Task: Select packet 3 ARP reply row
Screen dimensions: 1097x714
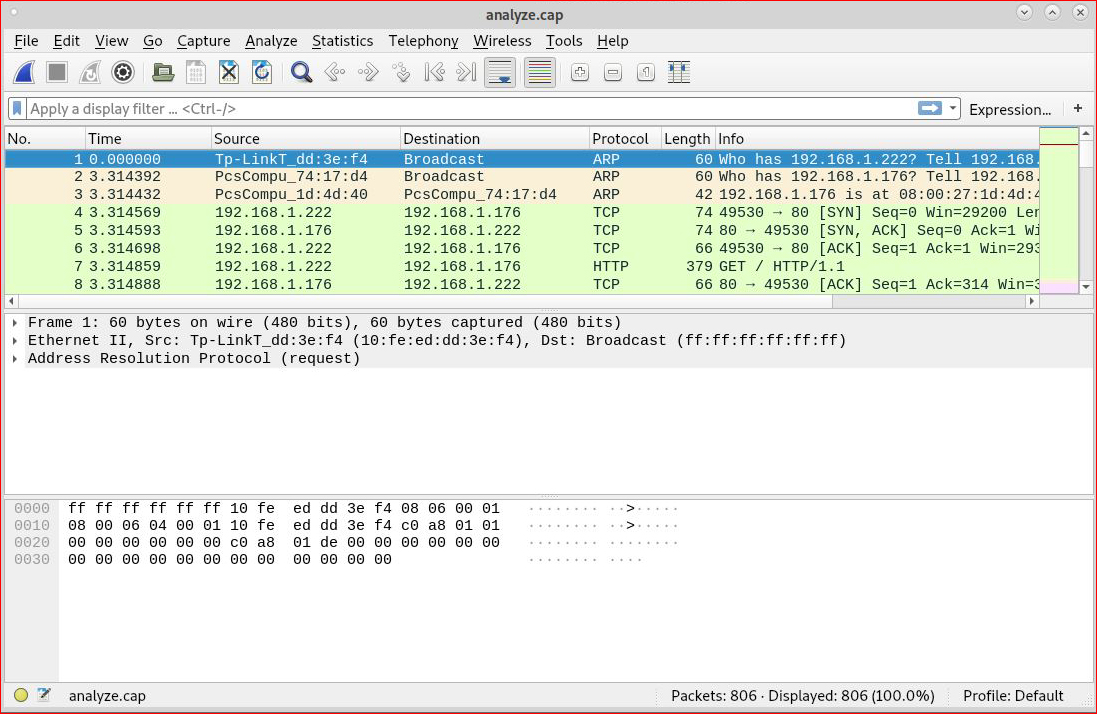Action: [x=522, y=195]
